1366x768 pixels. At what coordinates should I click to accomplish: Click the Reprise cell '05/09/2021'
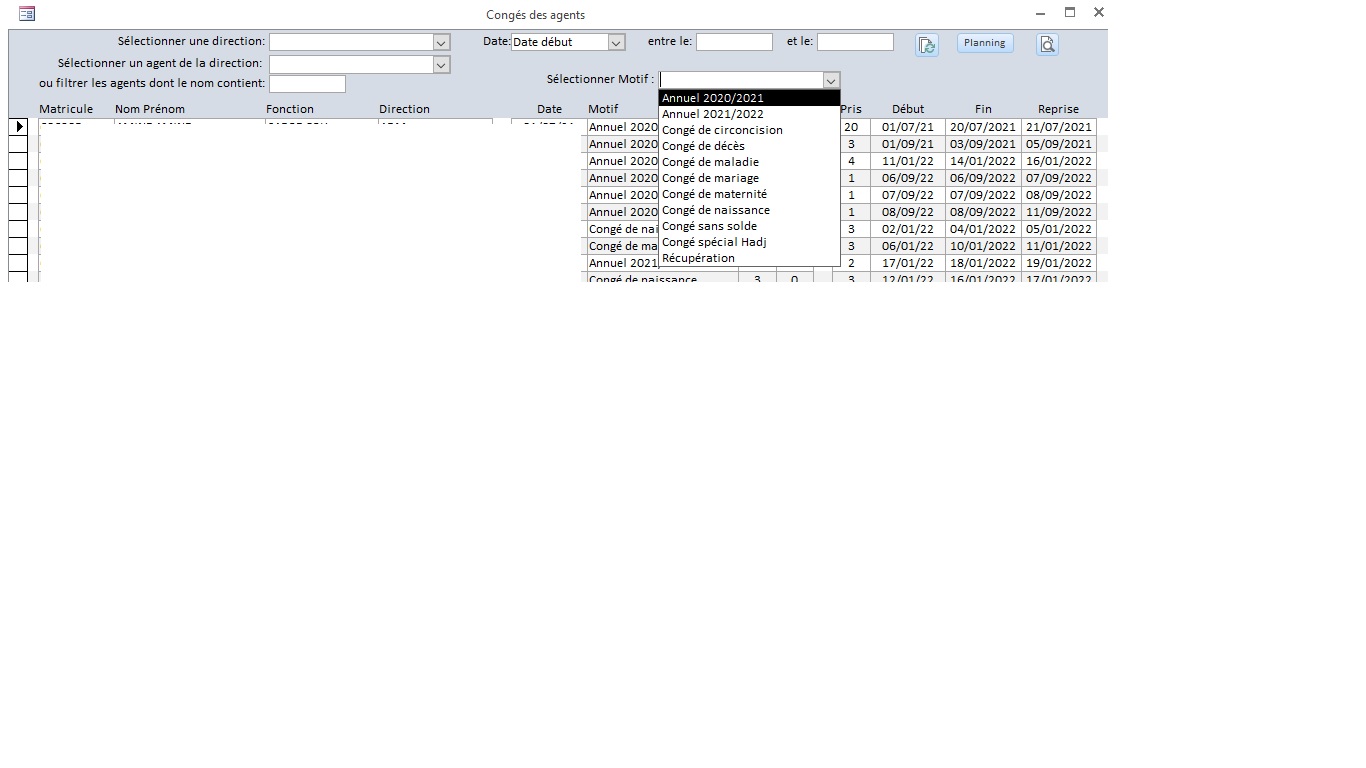coord(1059,144)
